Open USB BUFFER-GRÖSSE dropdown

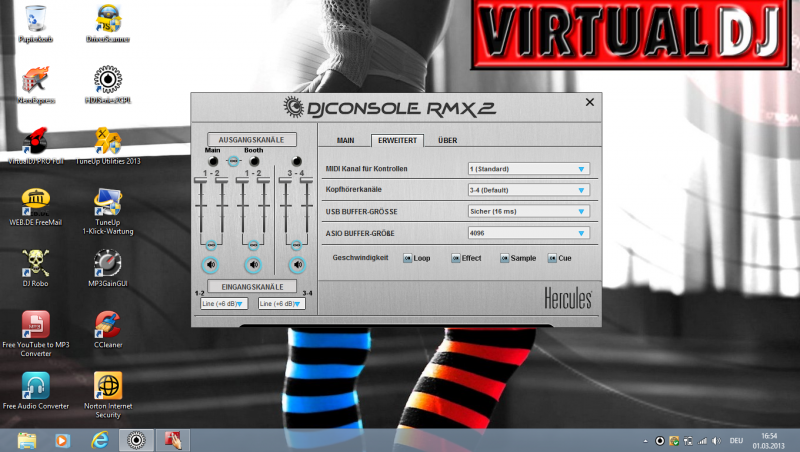click(529, 211)
